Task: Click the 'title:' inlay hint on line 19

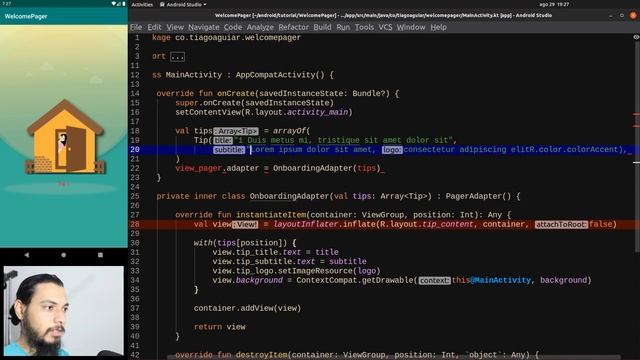Action: [223, 140]
